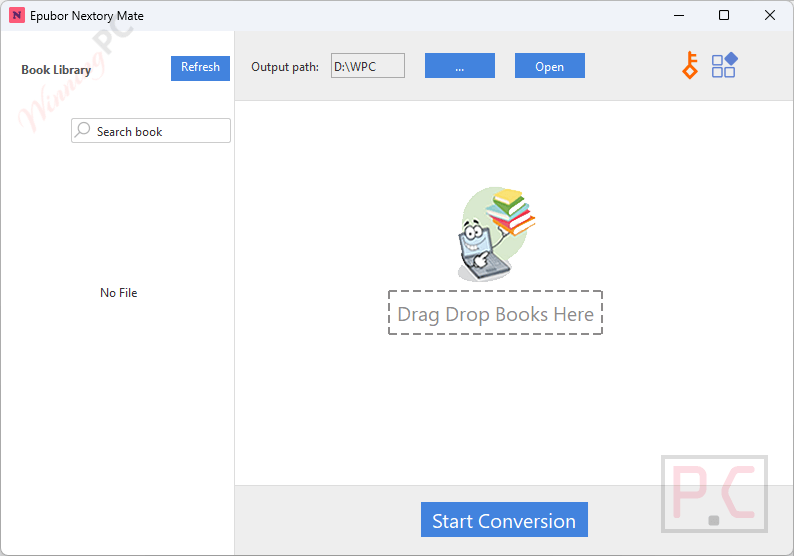Screen dimensions: 794x556
Task: Click the "Output path:" label
Action: 285,67
